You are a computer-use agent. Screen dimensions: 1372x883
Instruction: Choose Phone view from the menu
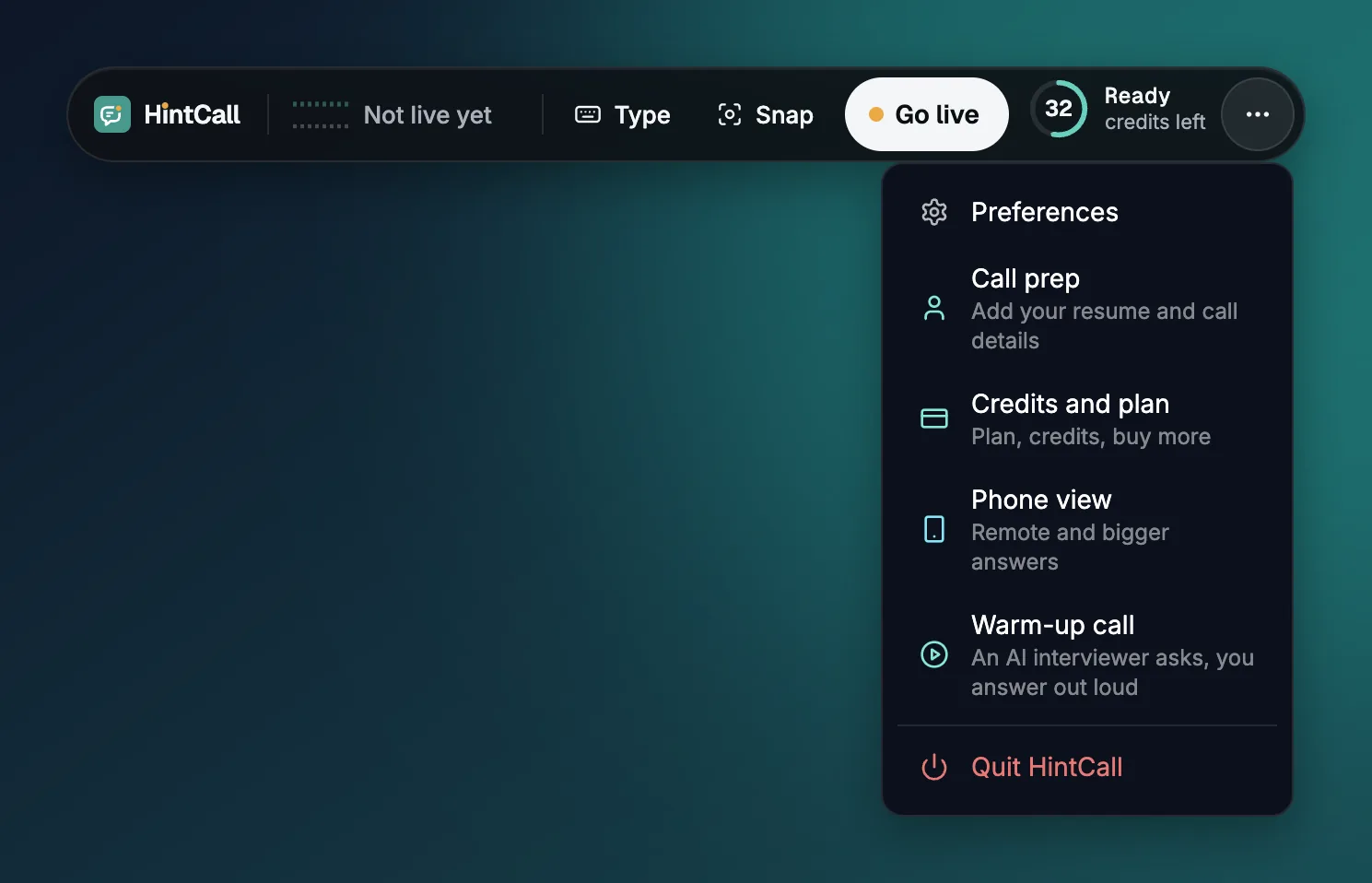point(1087,529)
